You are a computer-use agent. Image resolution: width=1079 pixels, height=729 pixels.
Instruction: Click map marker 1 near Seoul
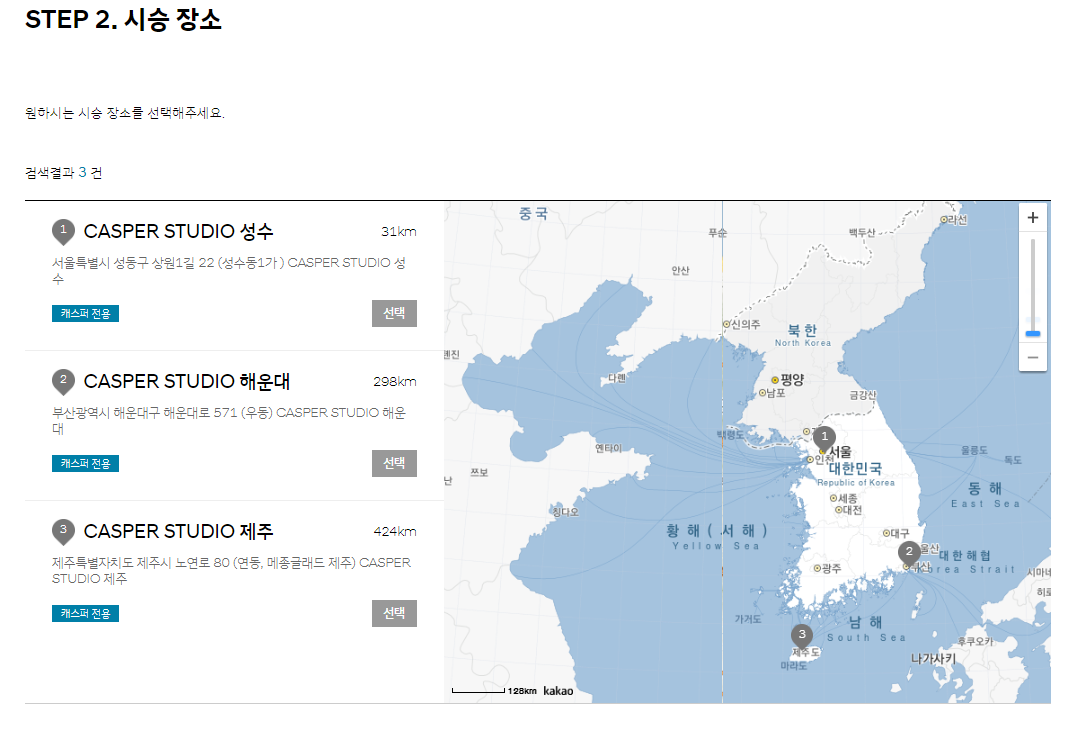824,437
